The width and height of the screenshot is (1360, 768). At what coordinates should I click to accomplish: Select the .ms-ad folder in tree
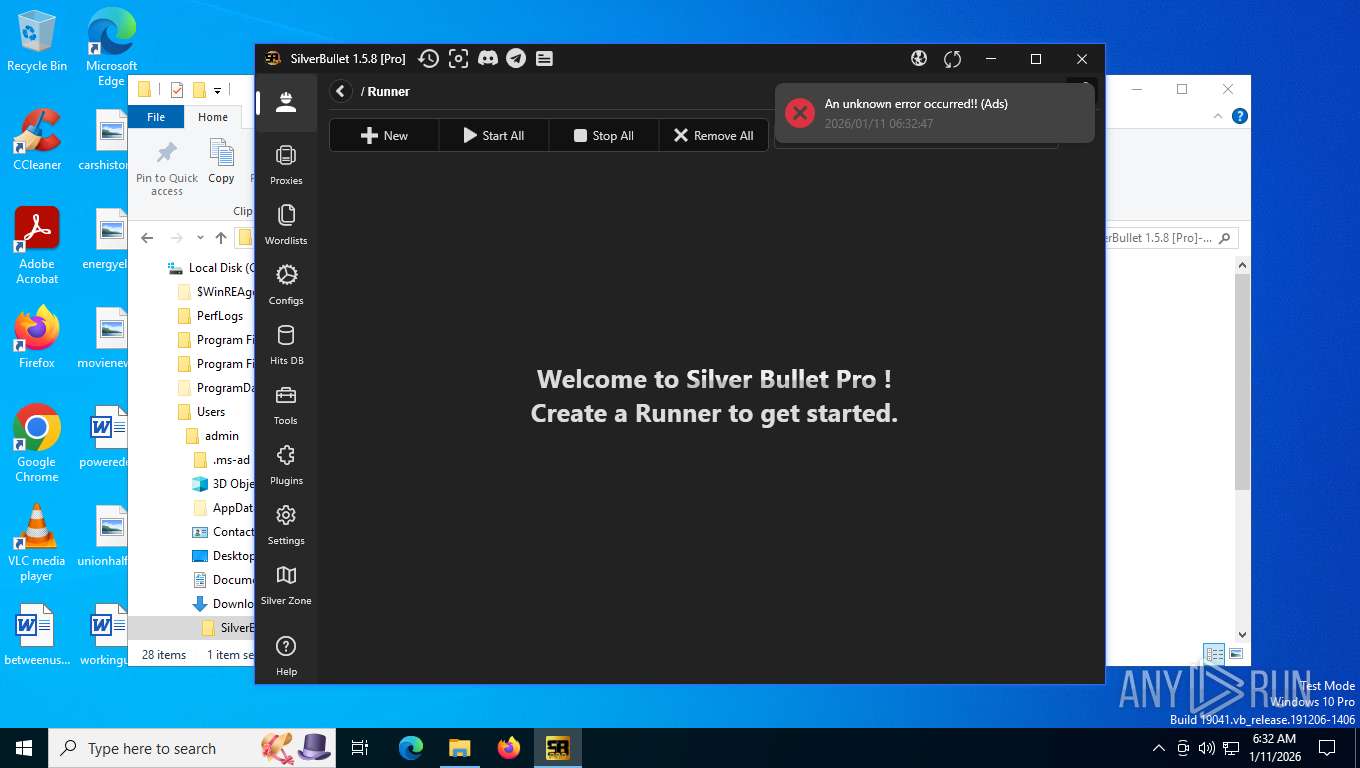(x=222, y=460)
